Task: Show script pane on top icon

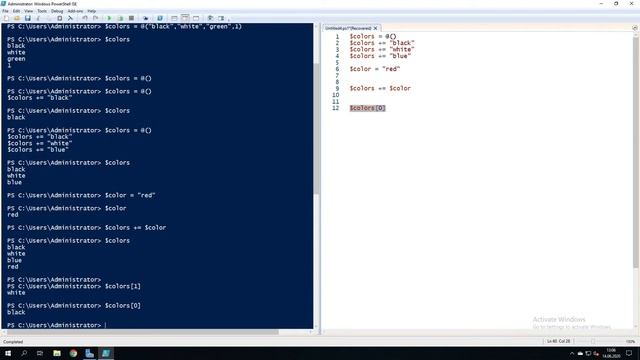Action: coord(174,18)
